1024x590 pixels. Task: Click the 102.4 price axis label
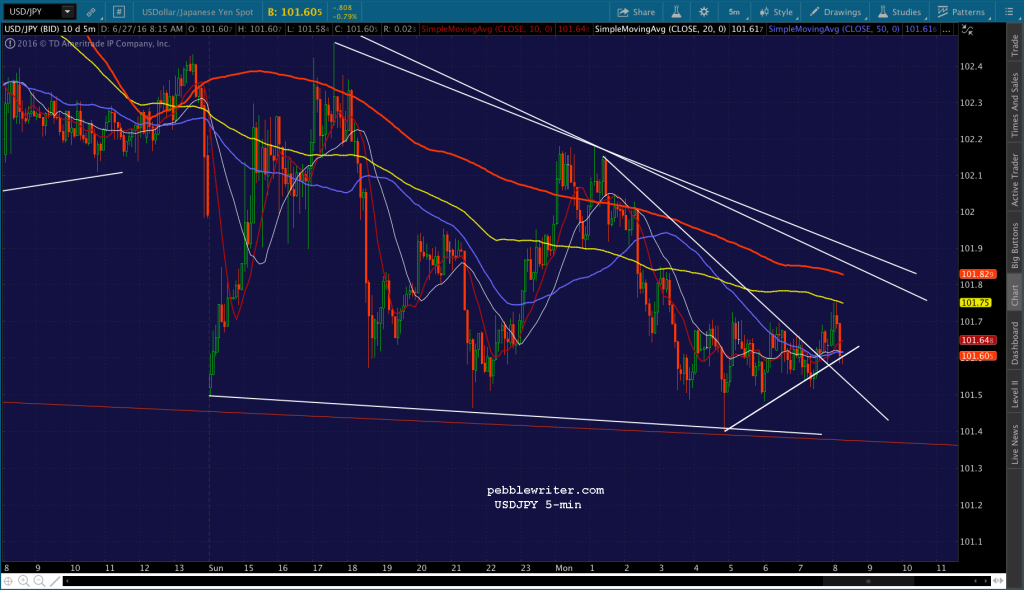pos(971,66)
